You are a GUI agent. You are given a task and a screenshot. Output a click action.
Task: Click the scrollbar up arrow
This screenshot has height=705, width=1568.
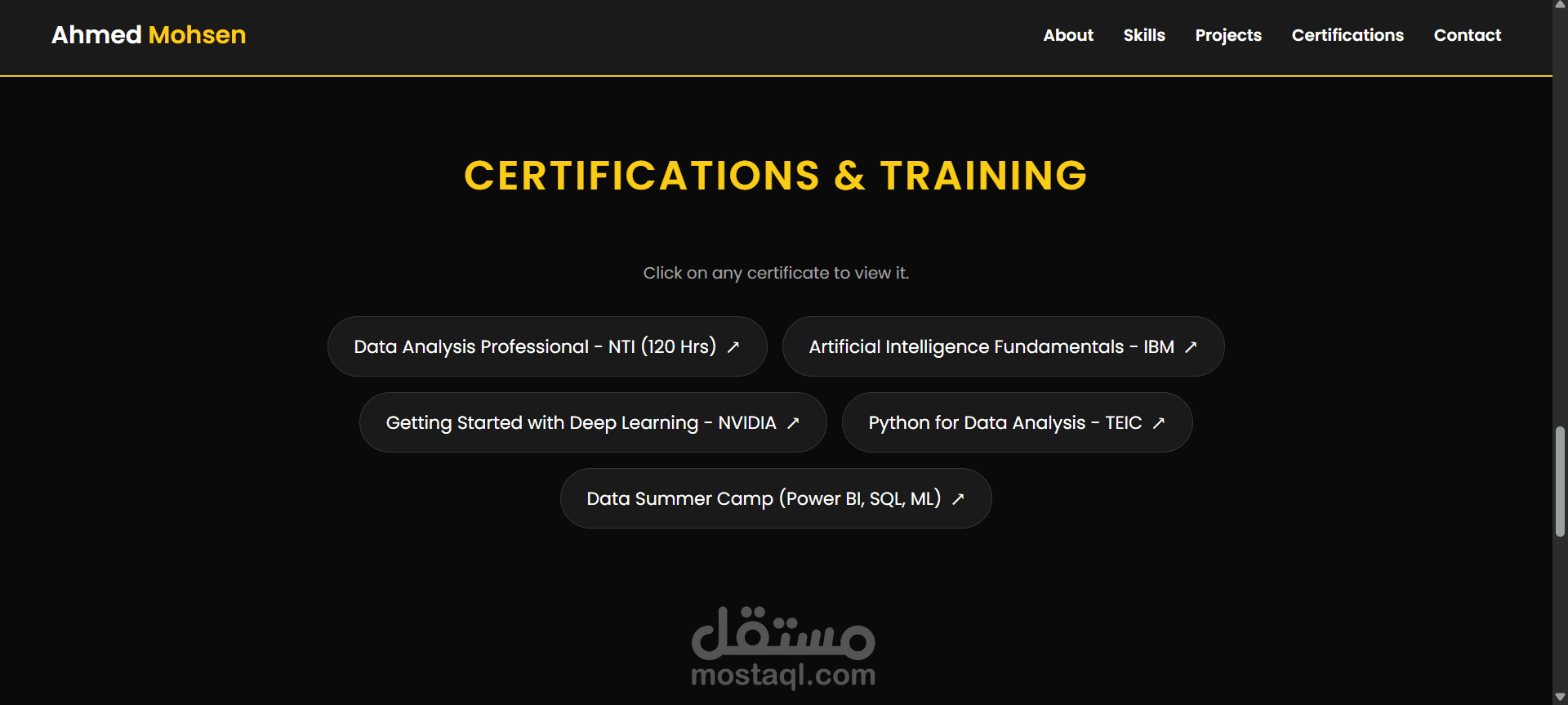pos(1560,5)
